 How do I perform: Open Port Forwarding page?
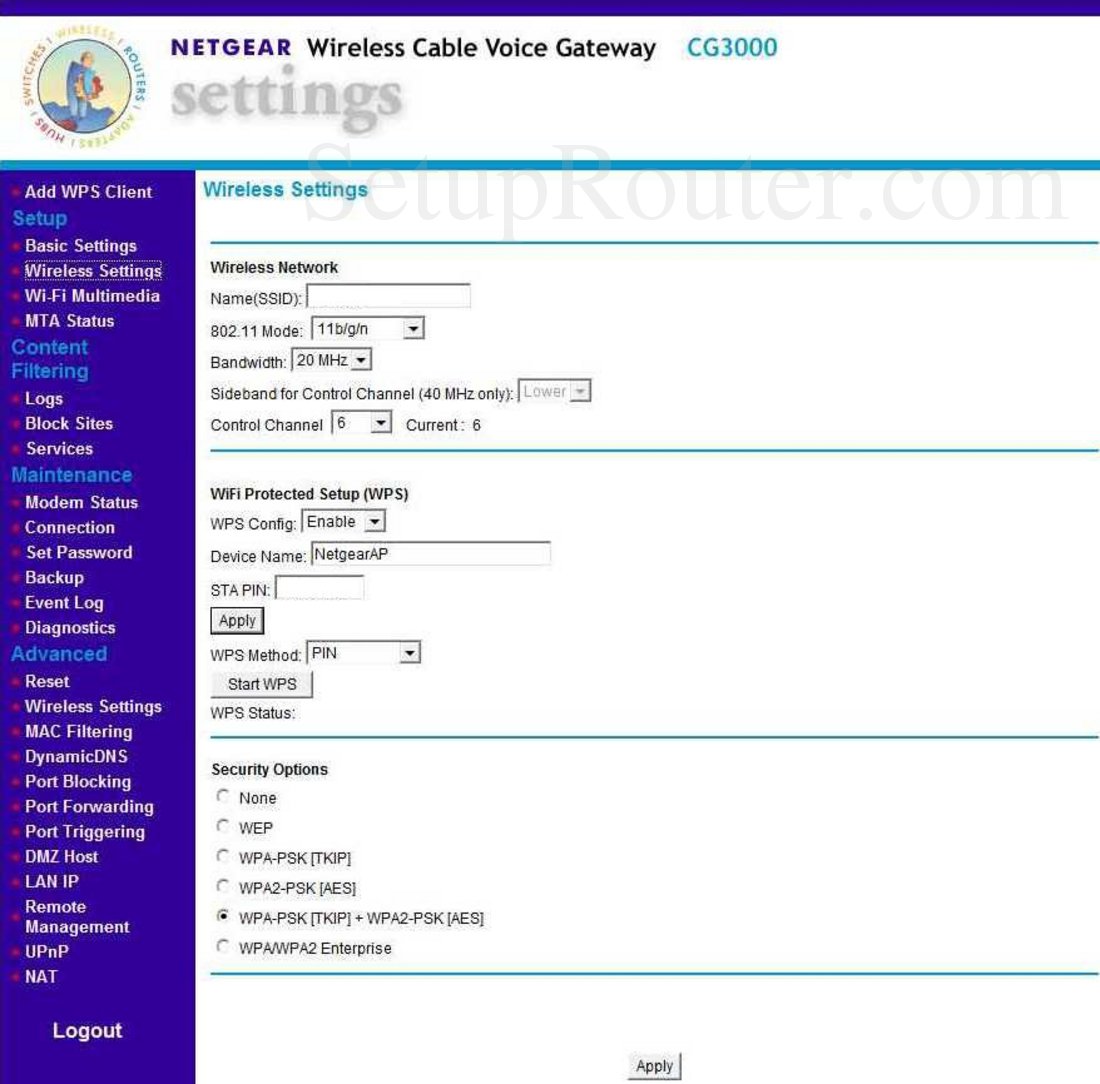(x=89, y=807)
